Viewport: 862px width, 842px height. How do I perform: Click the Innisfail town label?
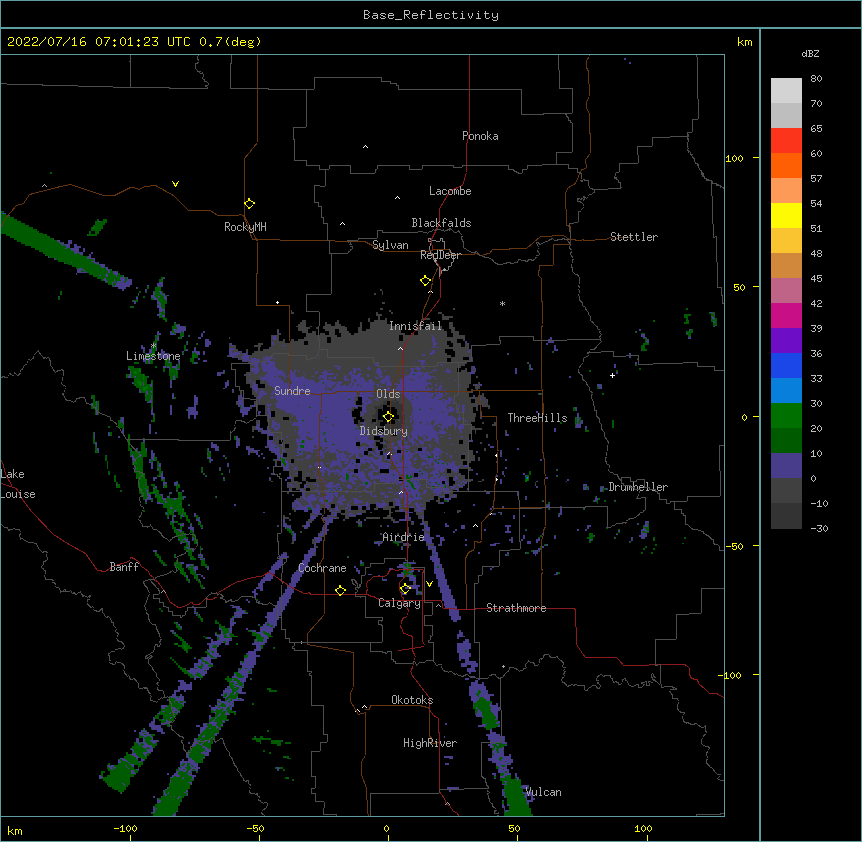415,326
